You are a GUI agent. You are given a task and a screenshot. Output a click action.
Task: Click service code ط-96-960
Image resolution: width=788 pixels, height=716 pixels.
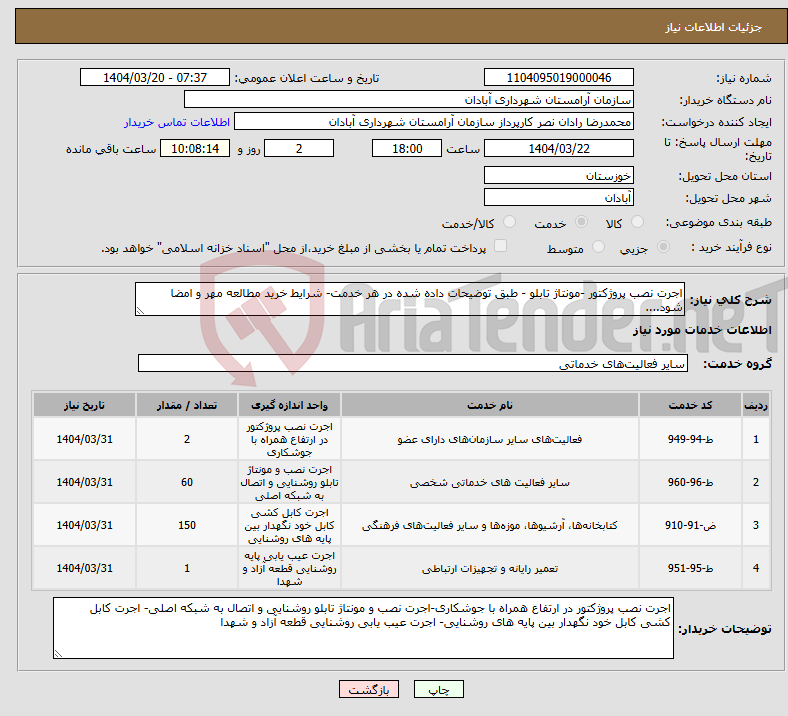690,482
